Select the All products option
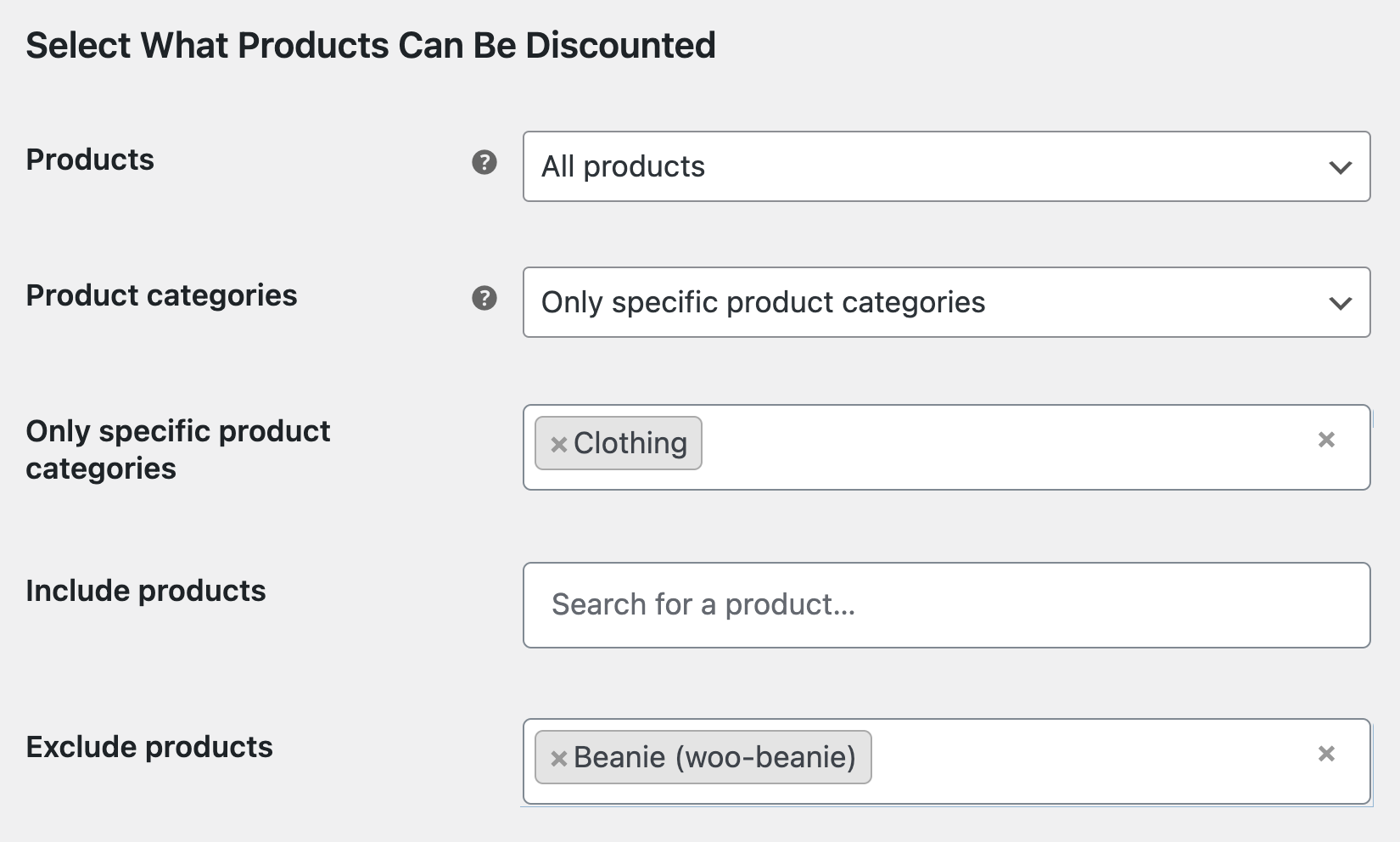Viewport: 1400px width, 842px height. pos(622,167)
